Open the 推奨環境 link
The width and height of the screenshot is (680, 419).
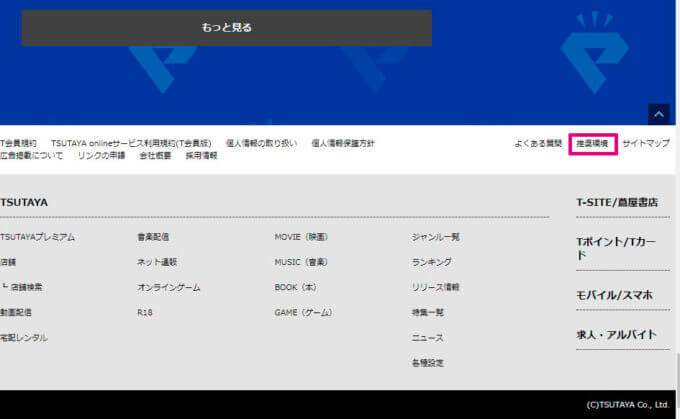pos(592,144)
